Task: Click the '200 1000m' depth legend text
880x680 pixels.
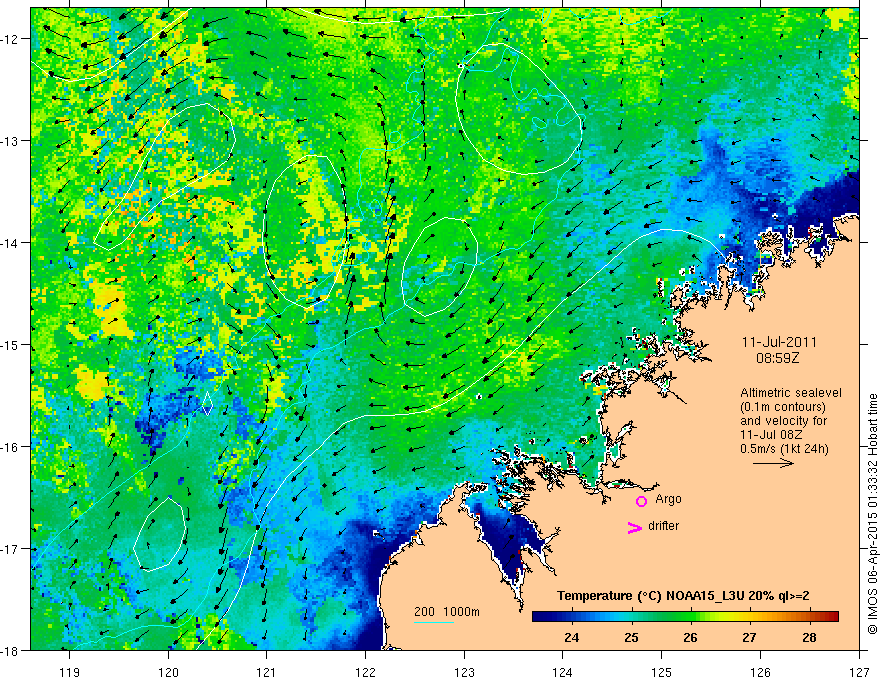Action: coord(447,612)
